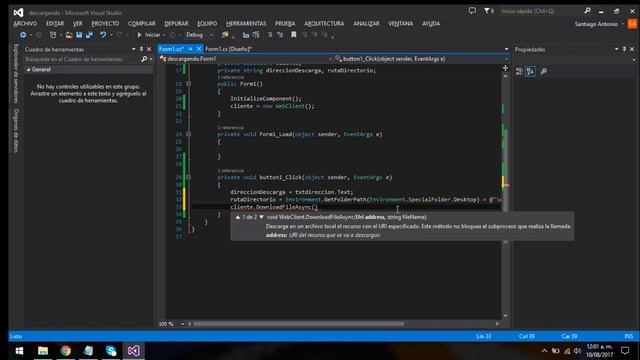The width and height of the screenshot is (640, 360).
Task: Open the ARQUITECTURA menu
Action: coord(324,24)
